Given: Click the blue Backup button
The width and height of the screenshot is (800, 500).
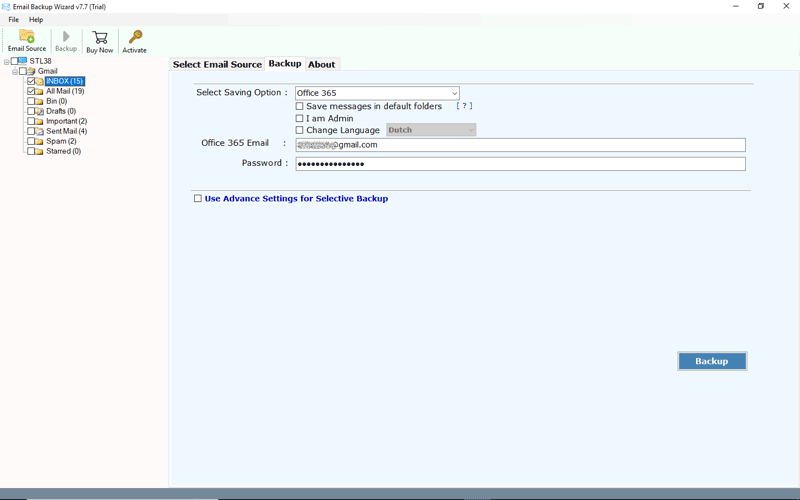Looking at the screenshot, I should [712, 361].
